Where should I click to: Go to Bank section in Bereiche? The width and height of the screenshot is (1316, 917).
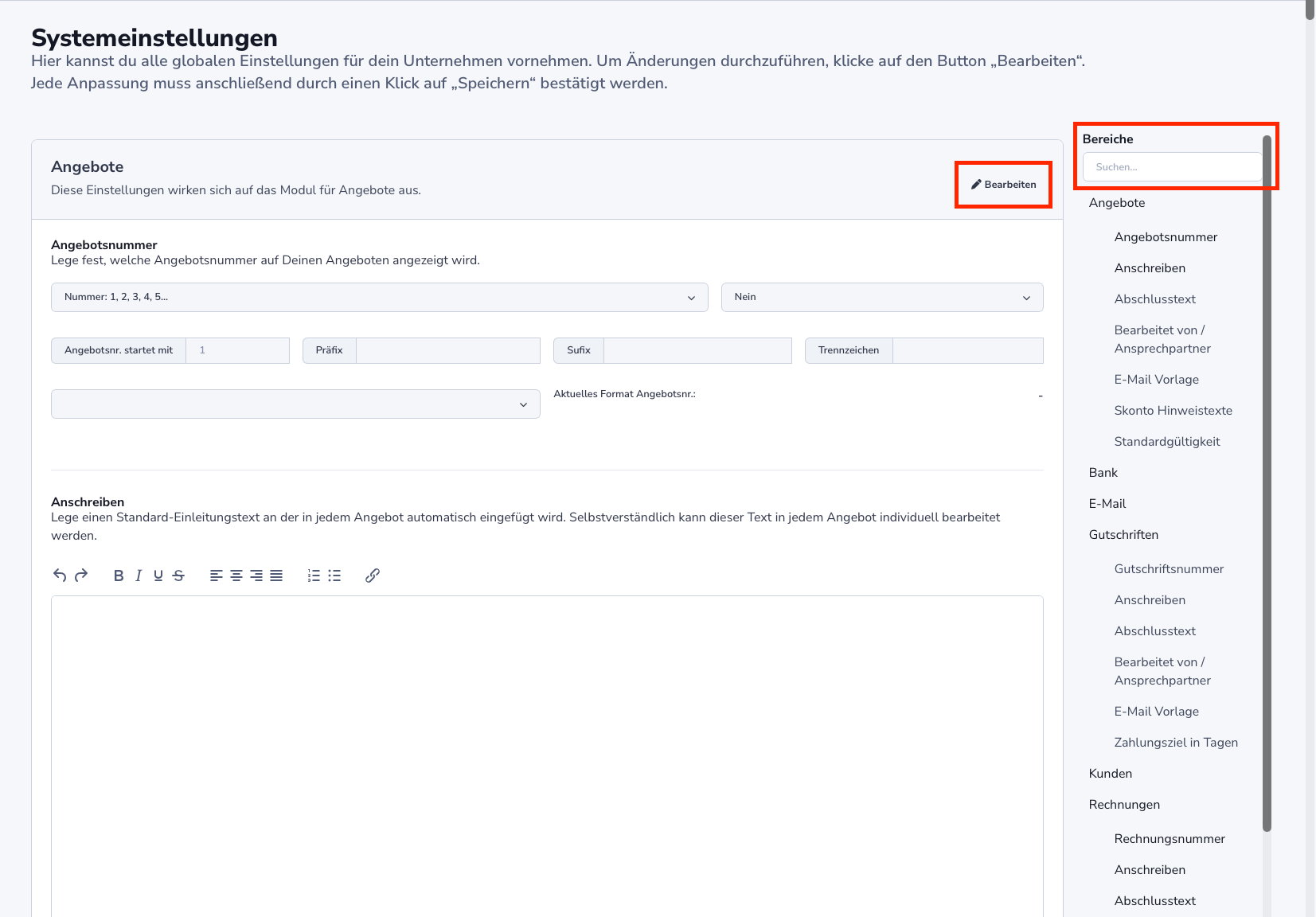point(1103,473)
